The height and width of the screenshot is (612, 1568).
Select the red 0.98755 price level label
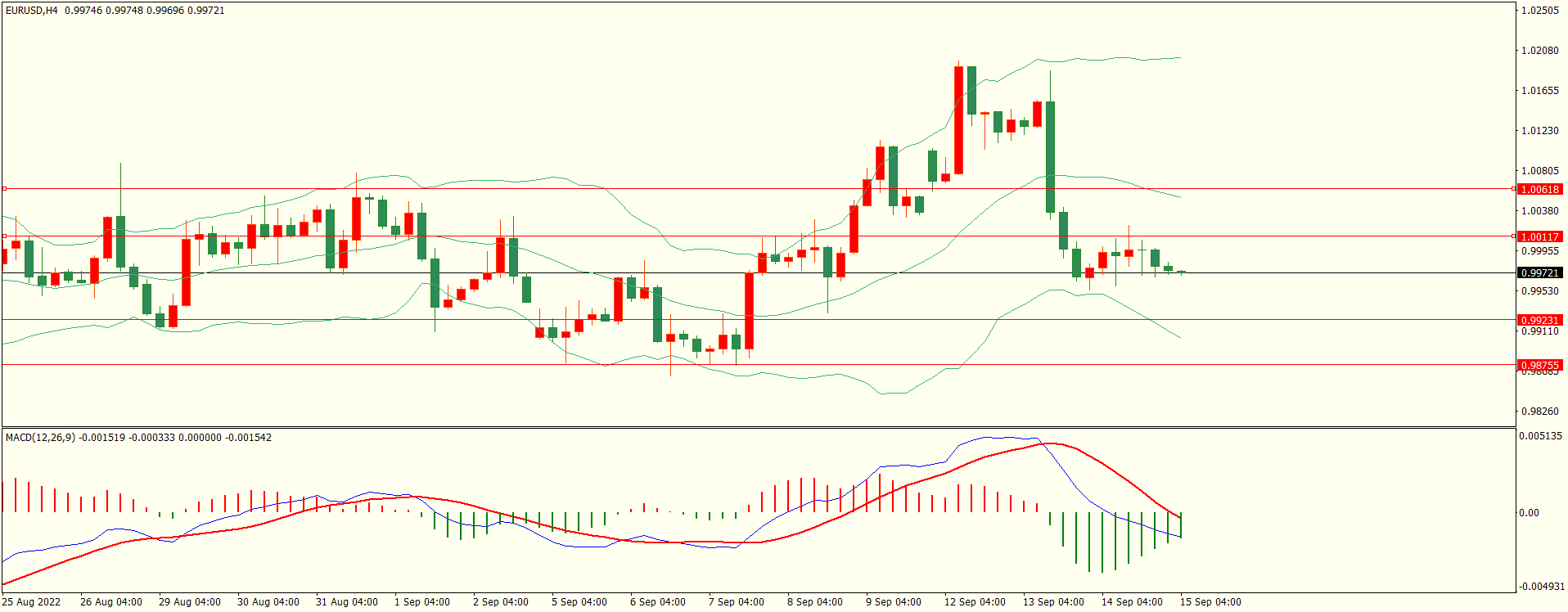(x=1539, y=365)
